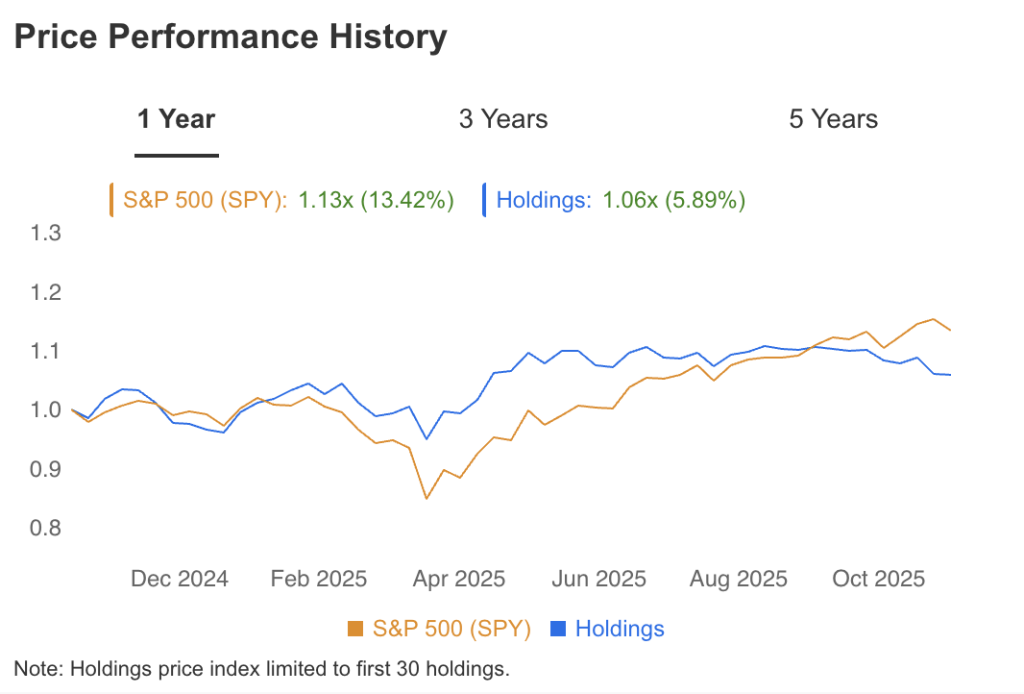Click the 1.3 value on the y-axis

point(44,233)
